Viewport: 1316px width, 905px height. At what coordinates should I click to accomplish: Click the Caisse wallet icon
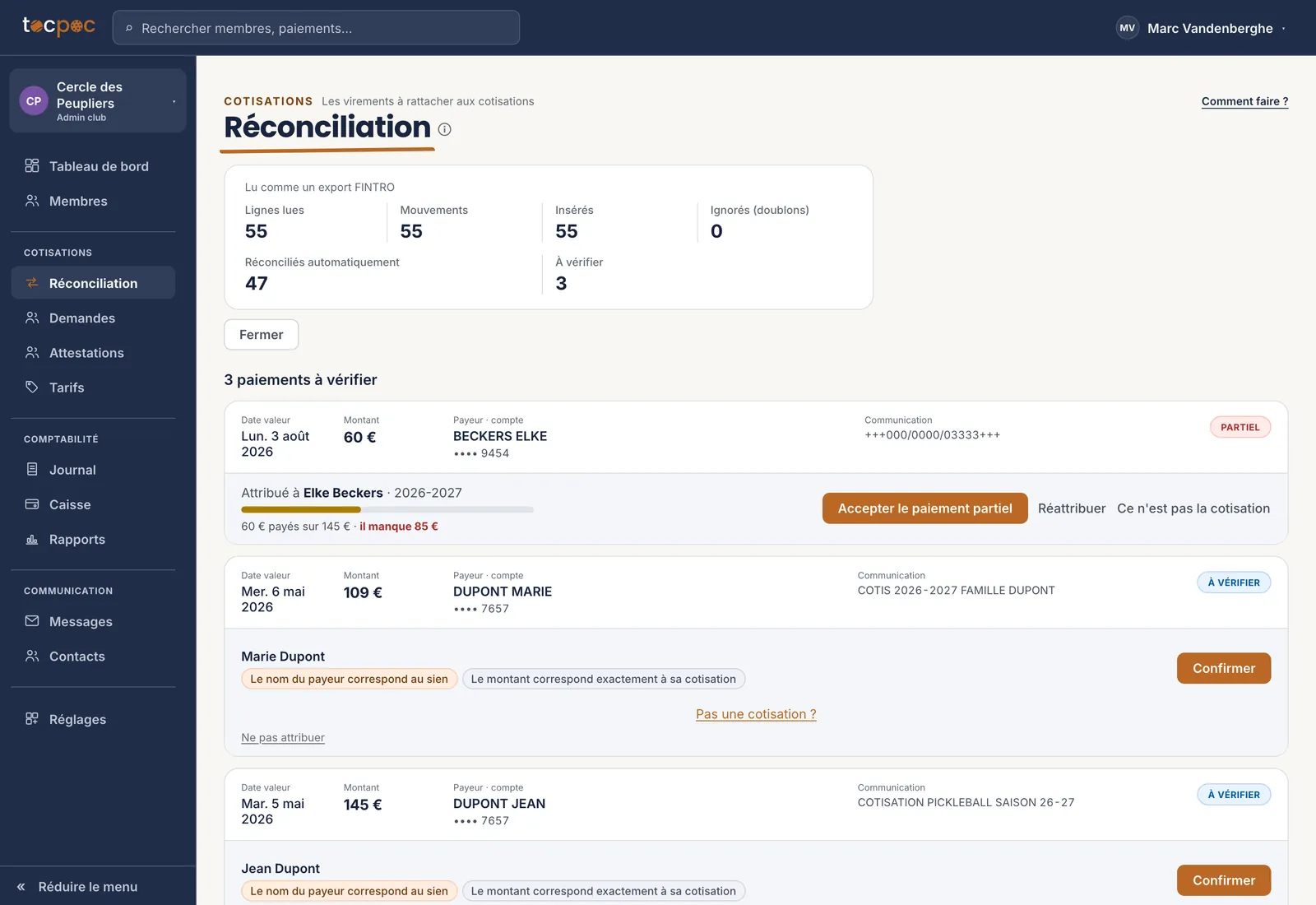click(32, 504)
